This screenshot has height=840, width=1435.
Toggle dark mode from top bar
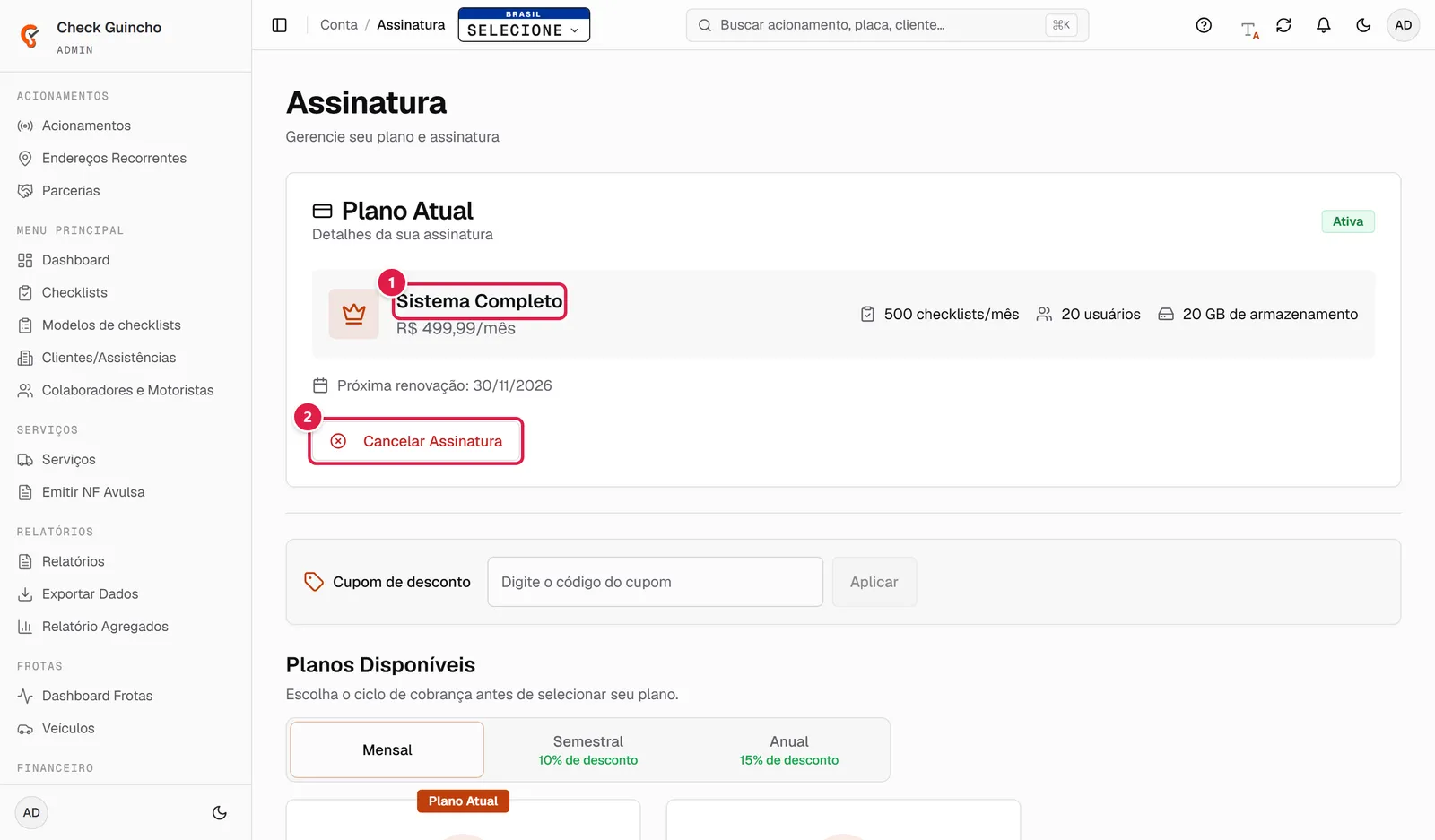point(1363,25)
